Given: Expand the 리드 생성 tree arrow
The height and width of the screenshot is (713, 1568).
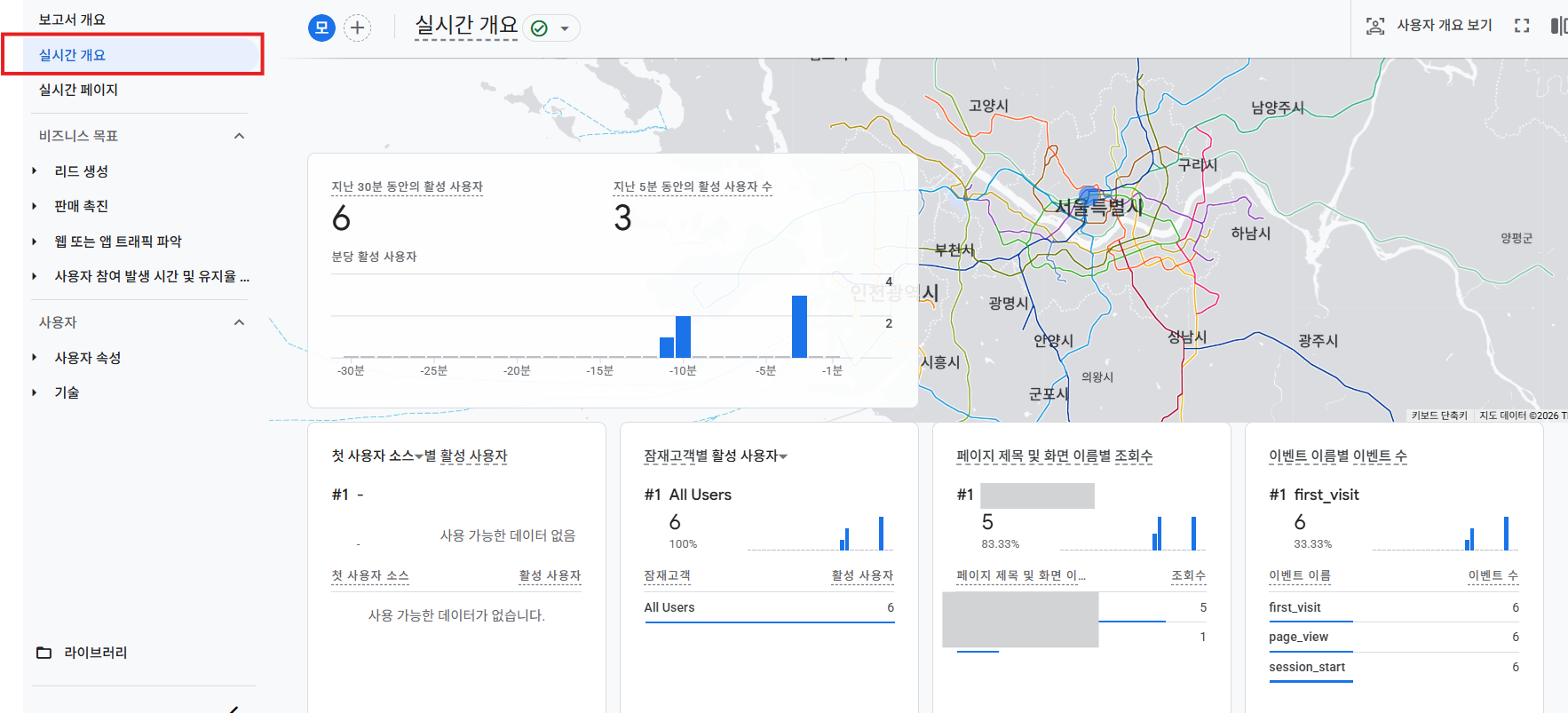Looking at the screenshot, I should [35, 170].
